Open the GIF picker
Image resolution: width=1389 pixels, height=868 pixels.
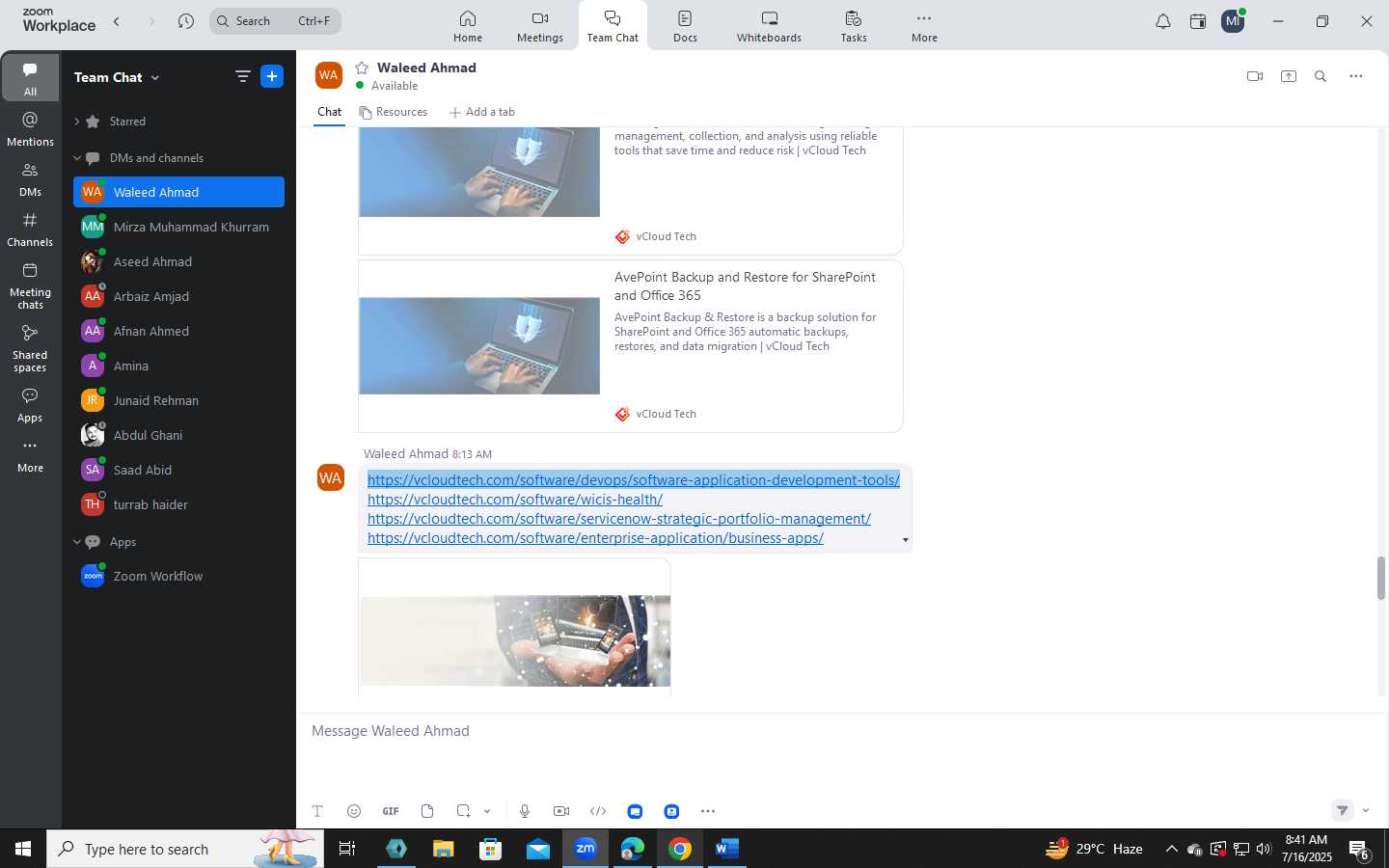(x=391, y=811)
